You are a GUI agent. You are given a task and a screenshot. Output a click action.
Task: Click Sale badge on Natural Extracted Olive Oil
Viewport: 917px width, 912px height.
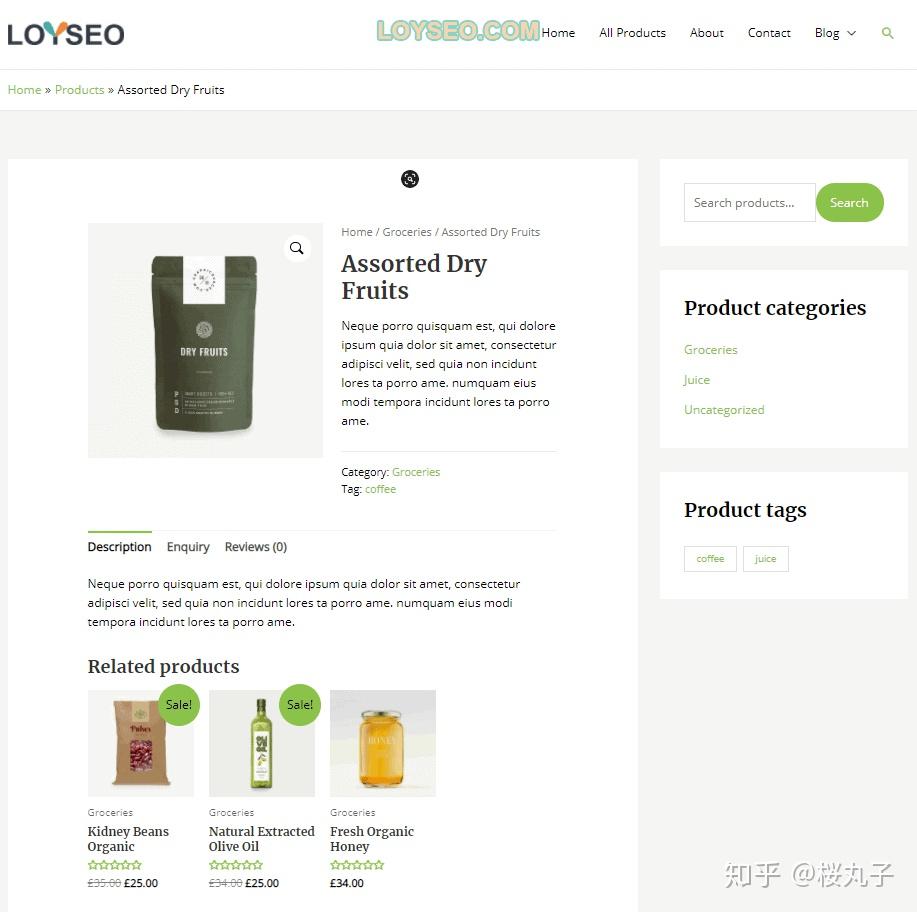pyautogui.click(x=300, y=705)
